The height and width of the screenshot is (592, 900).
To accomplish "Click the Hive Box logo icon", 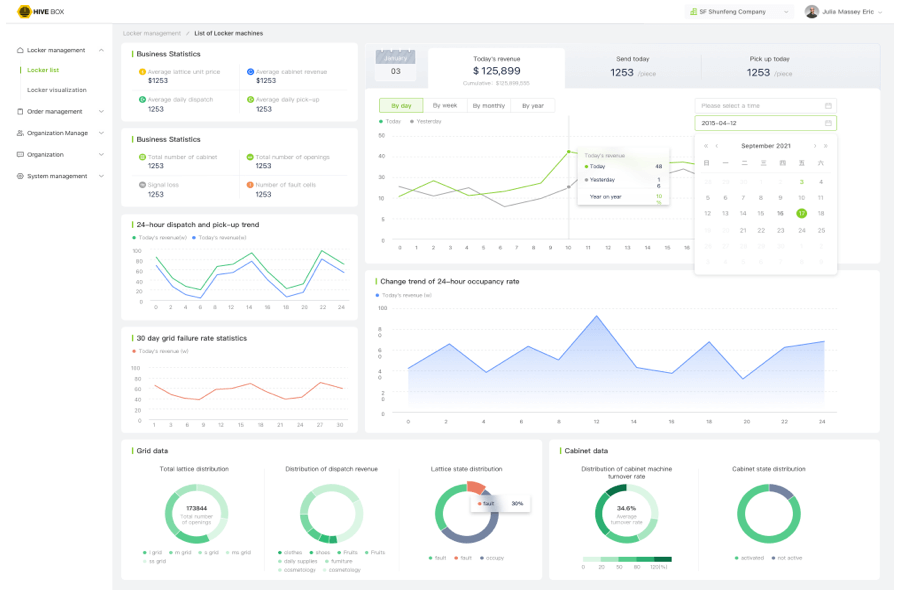I will coord(24,11).
